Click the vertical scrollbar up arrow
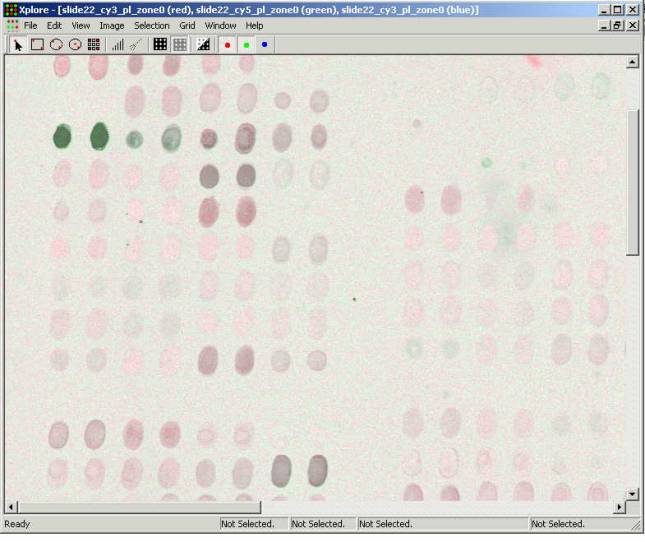This screenshot has width=645, height=542. (x=632, y=62)
